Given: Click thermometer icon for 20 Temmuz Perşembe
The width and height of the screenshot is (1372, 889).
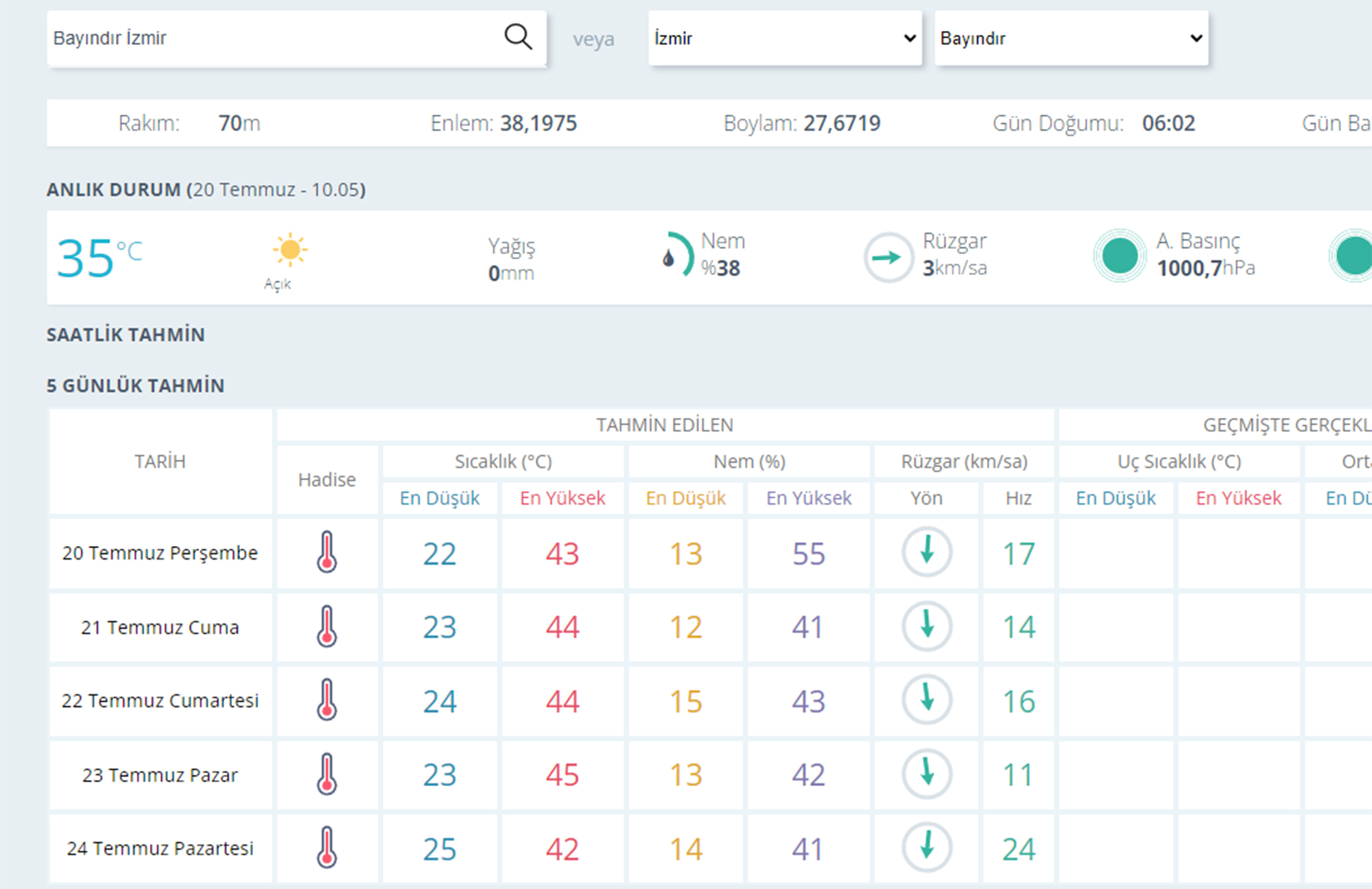Looking at the screenshot, I should pos(327,552).
